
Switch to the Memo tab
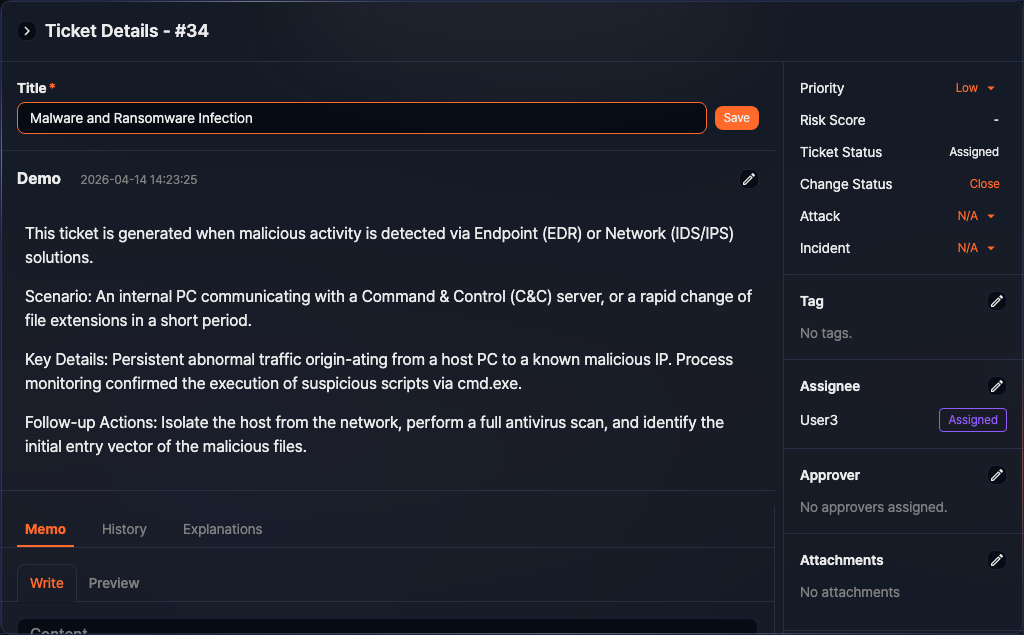click(x=45, y=529)
